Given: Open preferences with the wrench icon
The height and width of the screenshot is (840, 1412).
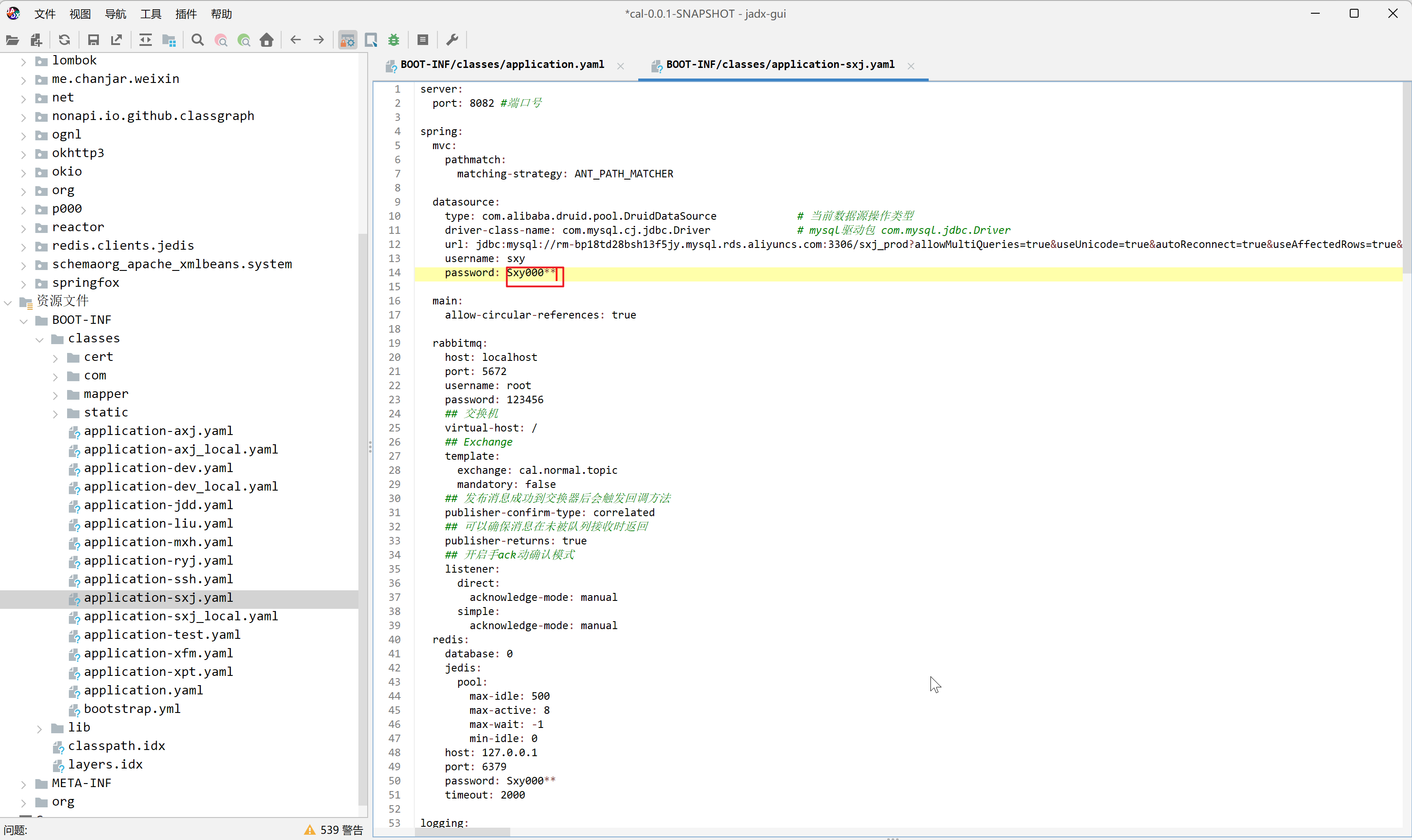Looking at the screenshot, I should [x=452, y=40].
